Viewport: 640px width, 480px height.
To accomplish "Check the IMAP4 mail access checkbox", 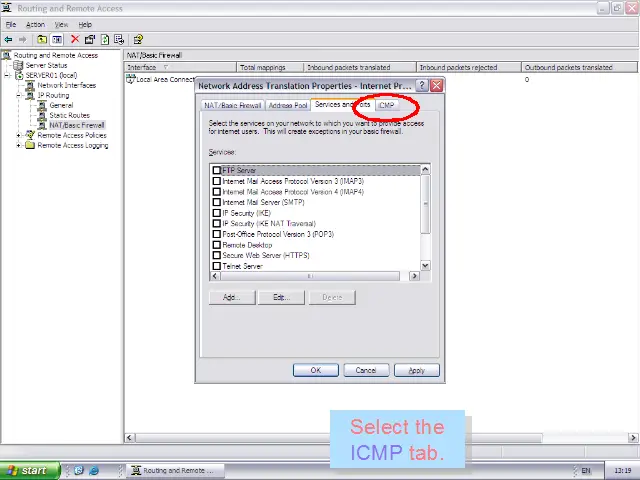I will (x=217, y=191).
